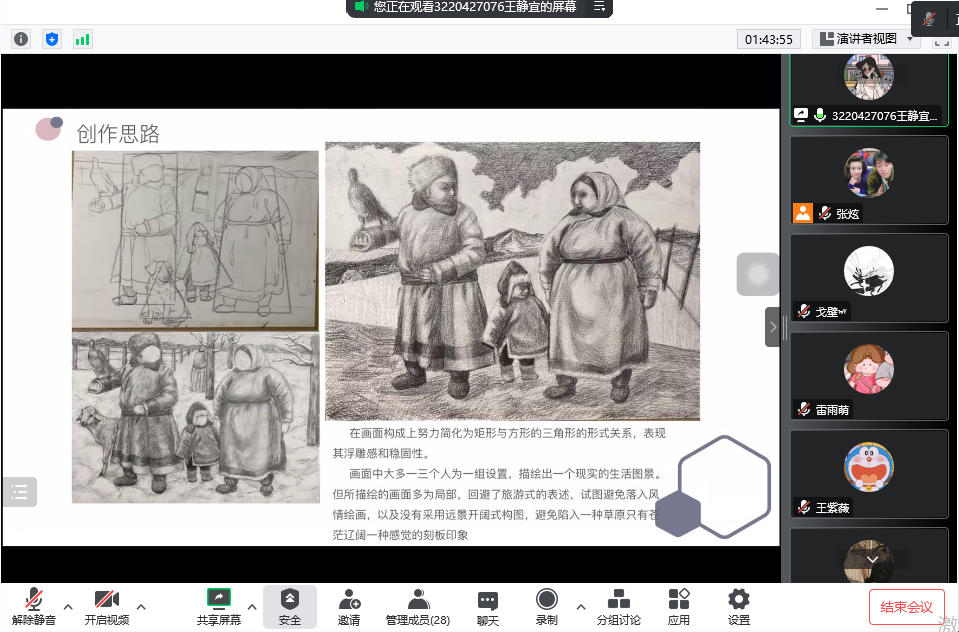Click 王紫薇's Doraemon avatar thumbnail

coord(868,466)
